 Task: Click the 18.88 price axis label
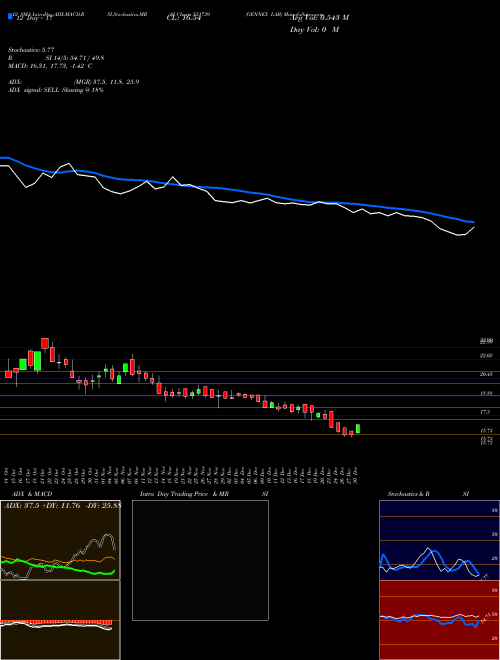pyautogui.click(x=487, y=393)
